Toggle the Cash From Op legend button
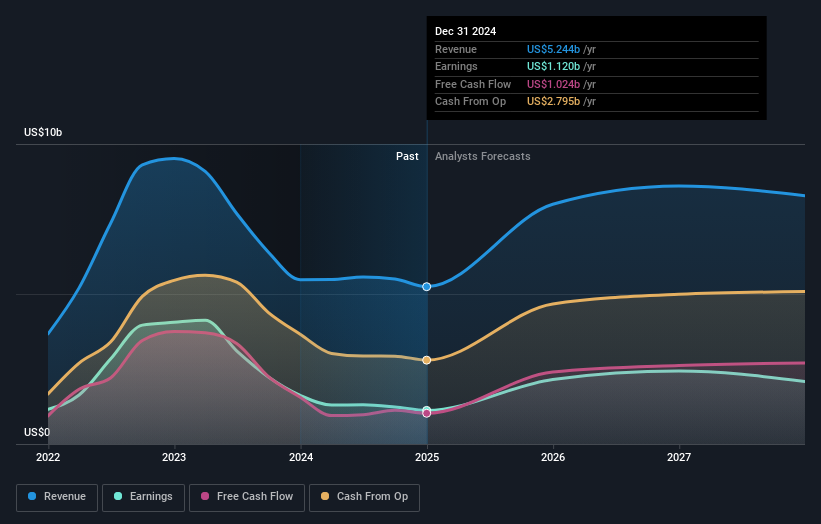Screen dimensions: 821x524 coord(364,497)
